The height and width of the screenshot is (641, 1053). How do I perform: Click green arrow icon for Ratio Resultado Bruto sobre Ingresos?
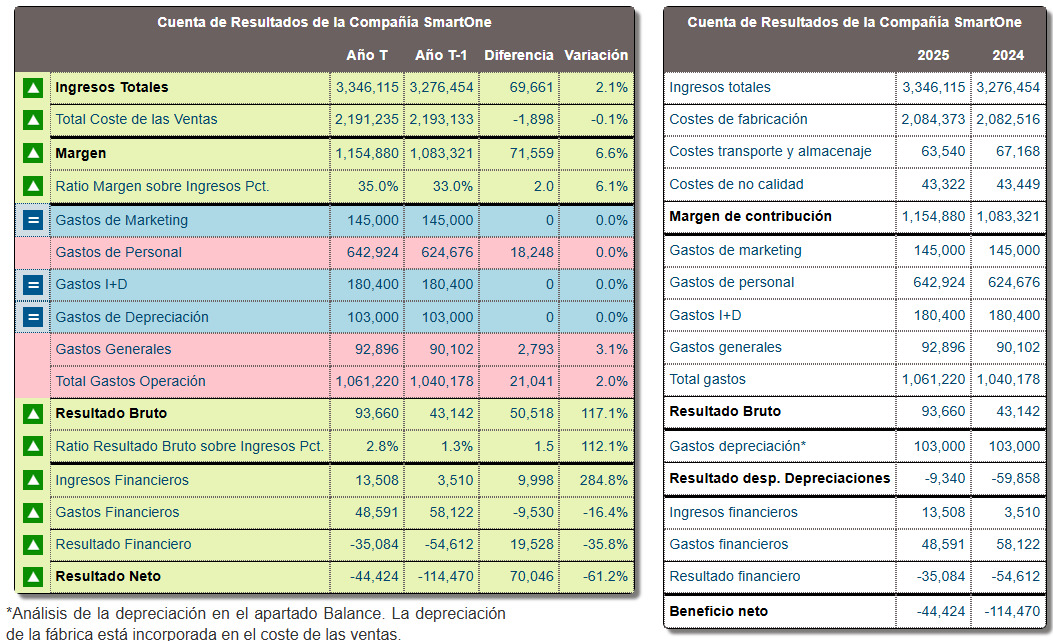pos(33,446)
